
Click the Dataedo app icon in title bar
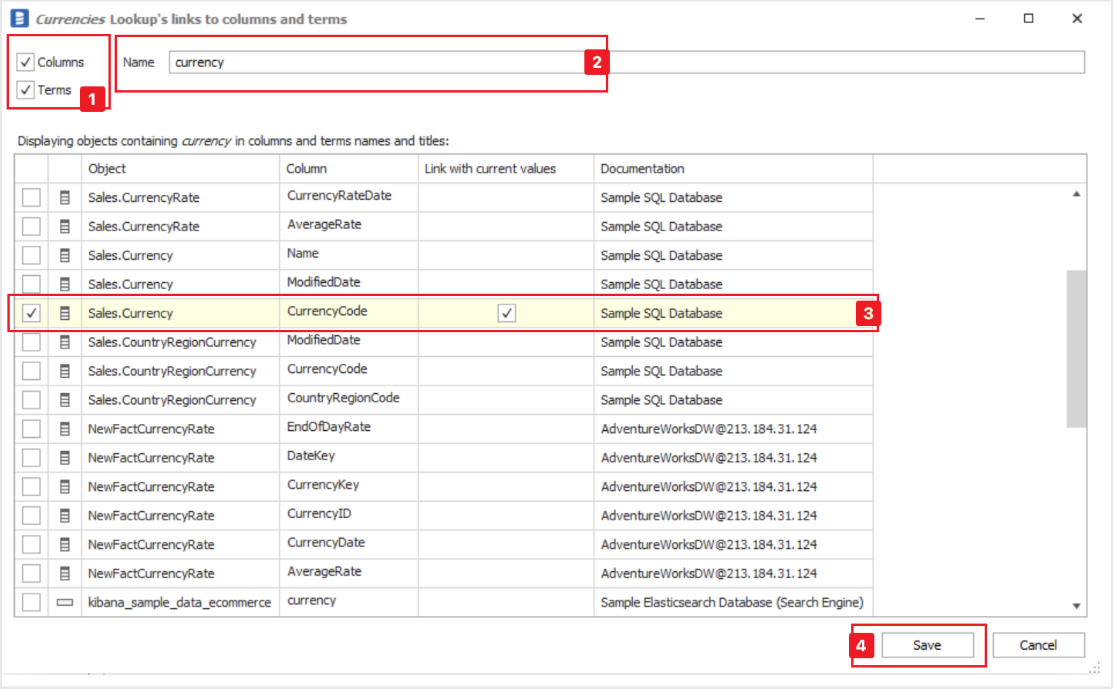click(17, 19)
